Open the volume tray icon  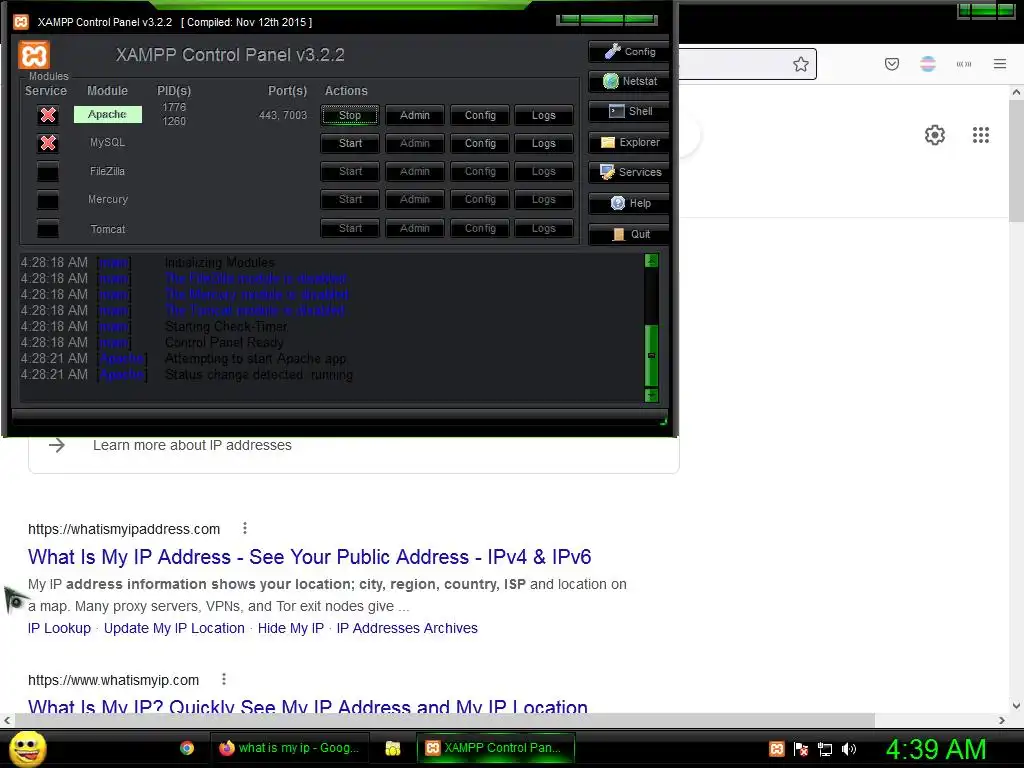pyautogui.click(x=849, y=749)
